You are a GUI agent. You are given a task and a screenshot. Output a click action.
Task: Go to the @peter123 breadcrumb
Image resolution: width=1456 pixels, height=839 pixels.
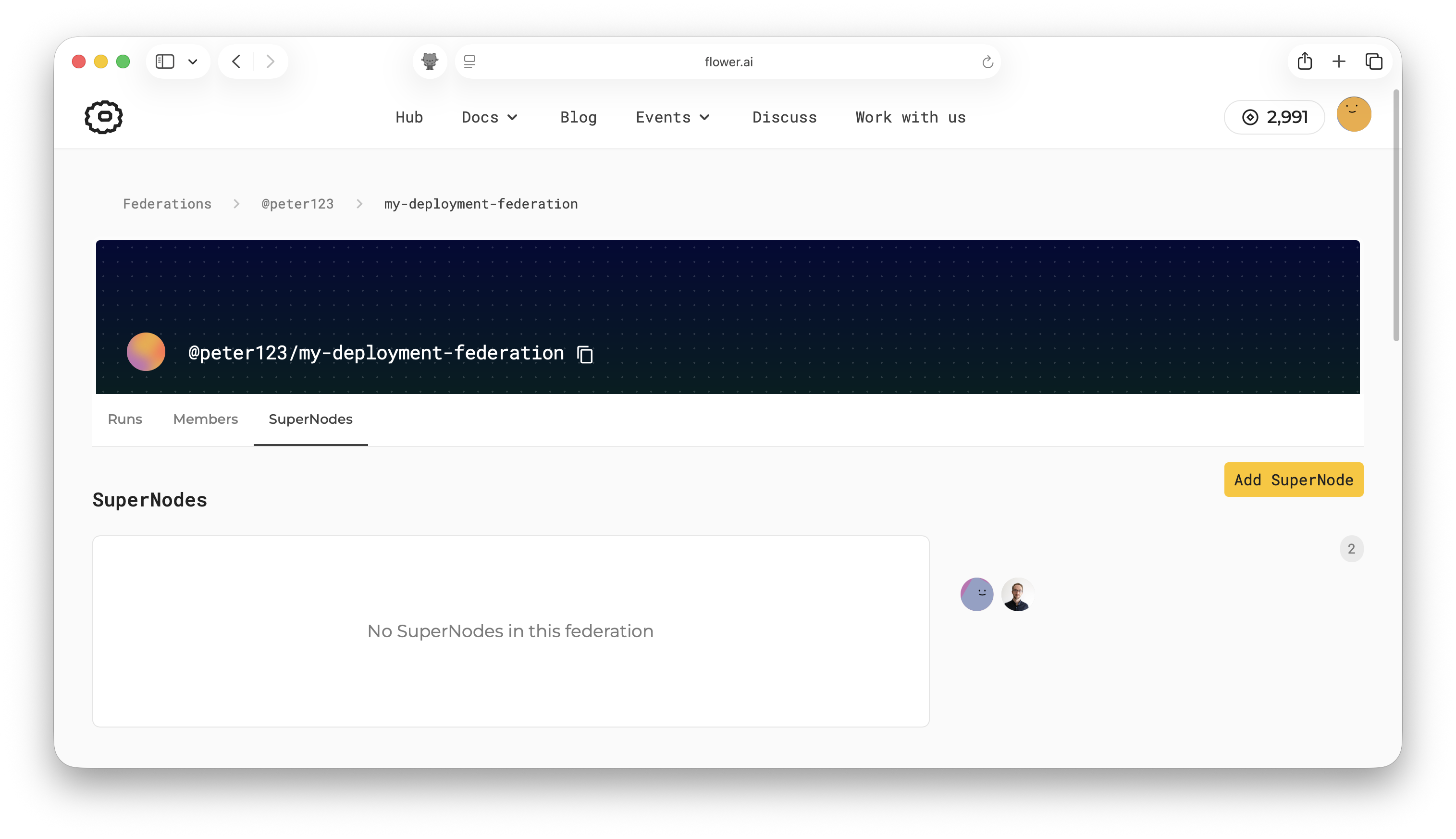297,203
